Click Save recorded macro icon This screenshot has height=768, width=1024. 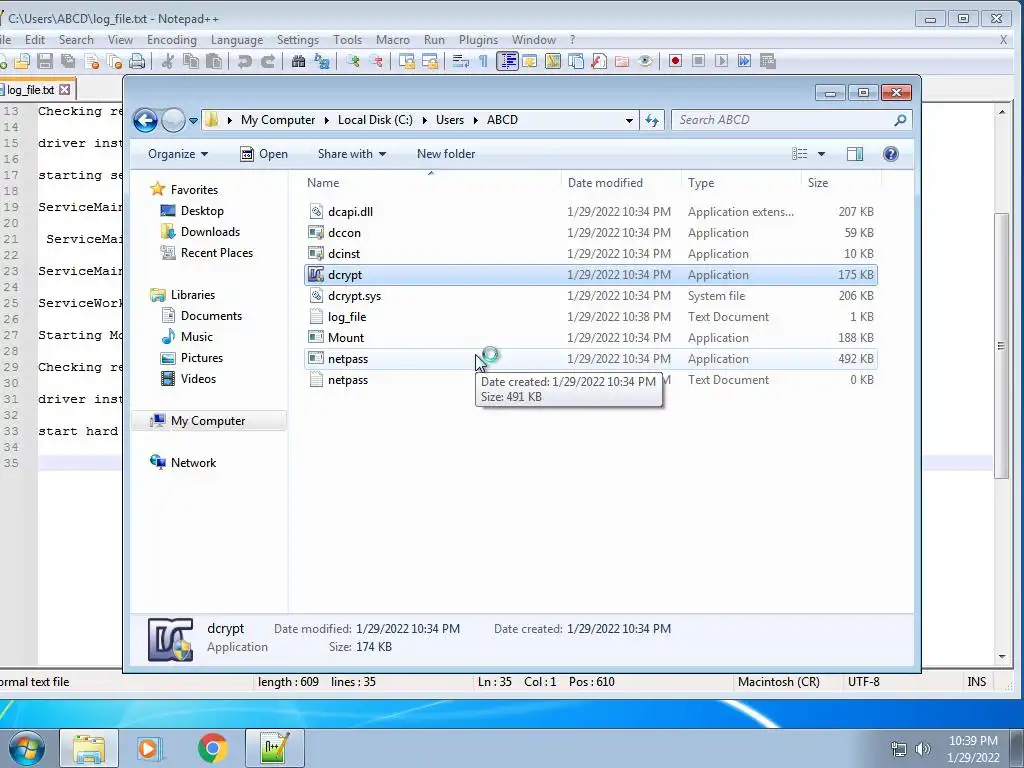click(x=768, y=61)
